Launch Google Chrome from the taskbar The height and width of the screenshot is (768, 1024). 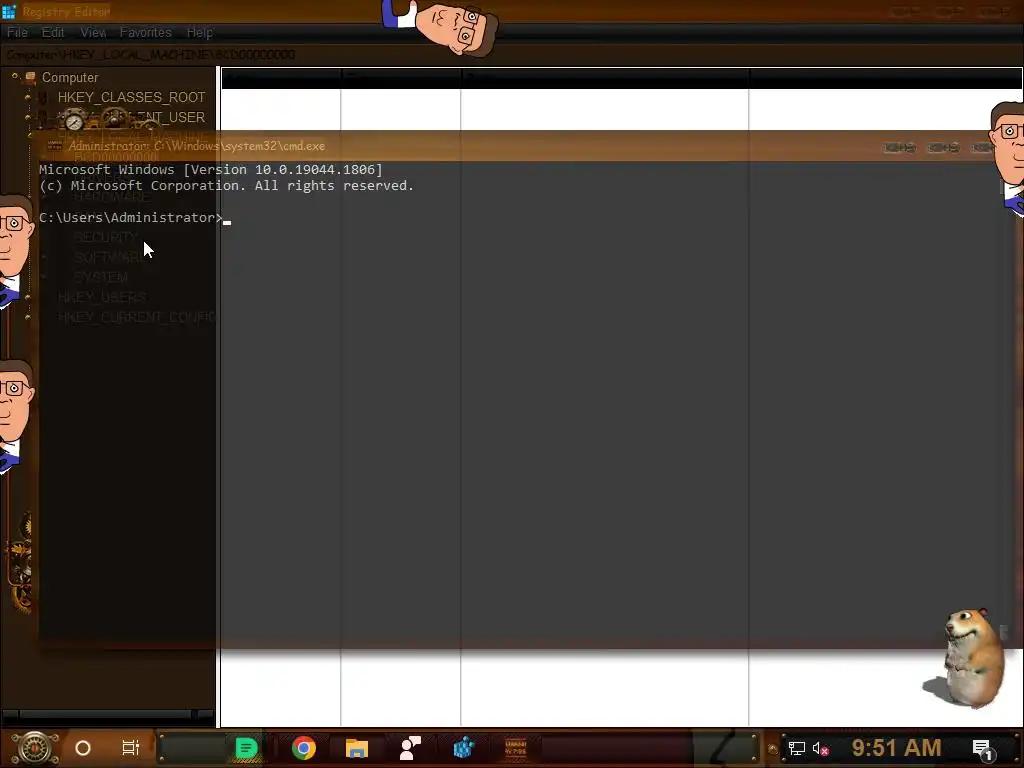[304, 748]
